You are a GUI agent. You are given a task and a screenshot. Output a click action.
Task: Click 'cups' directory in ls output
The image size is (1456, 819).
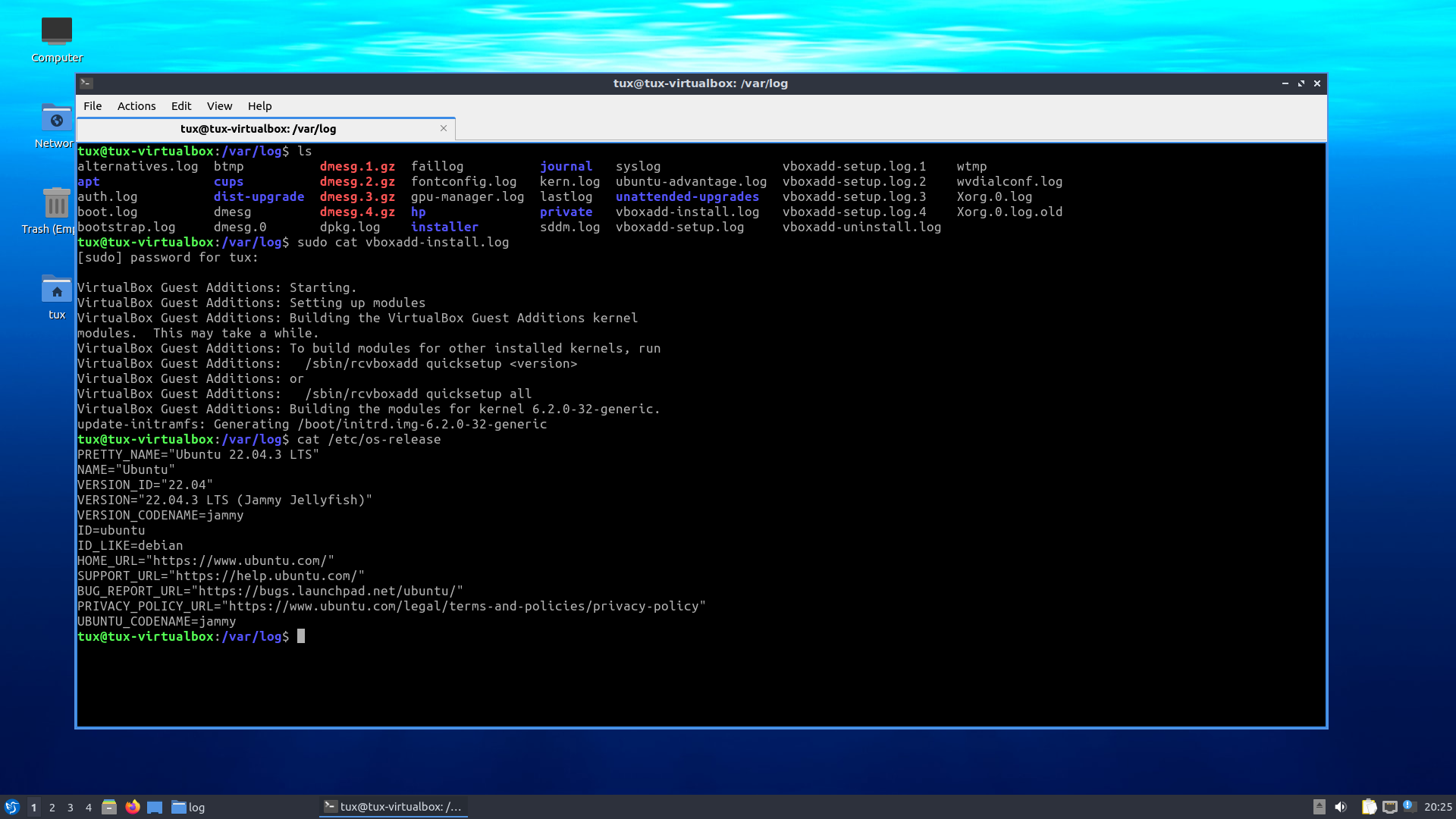pyautogui.click(x=228, y=181)
